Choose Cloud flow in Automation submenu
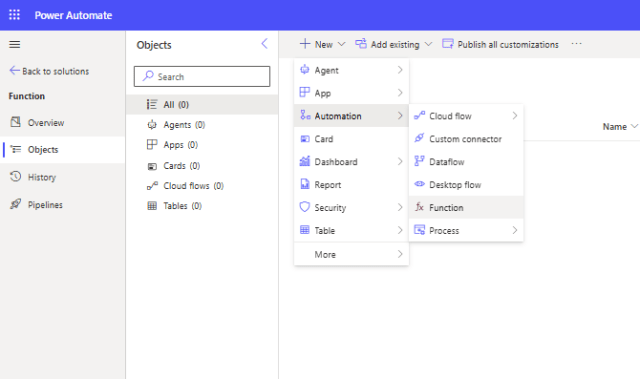 point(466,116)
